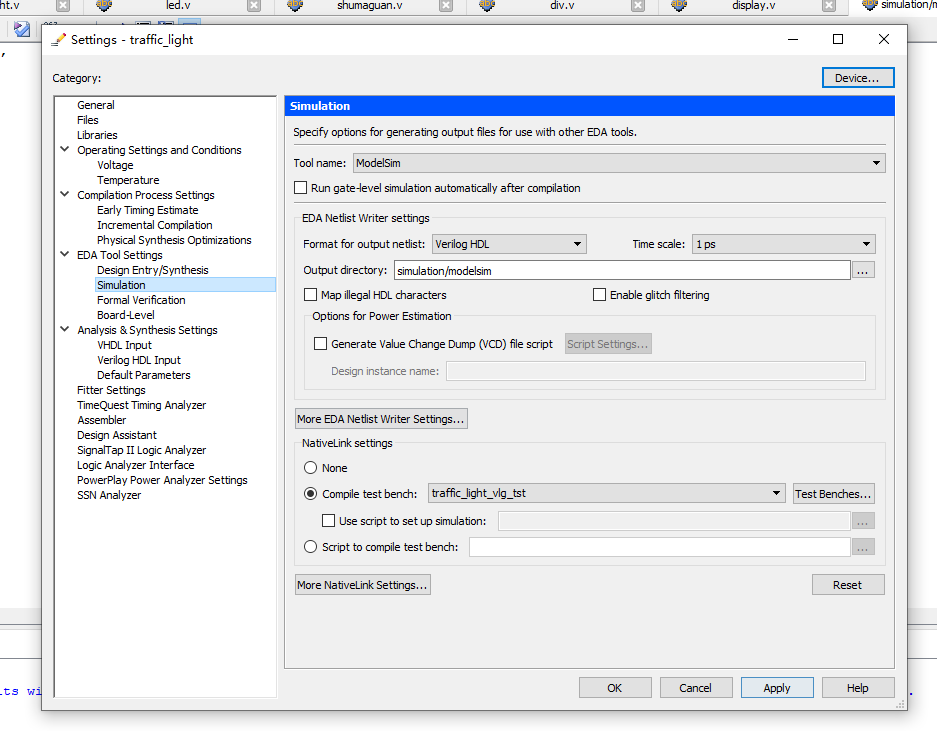937x731 pixels.
Task: Click the abc file icon on display.v tab
Action: pyautogui.click(x=679, y=5)
